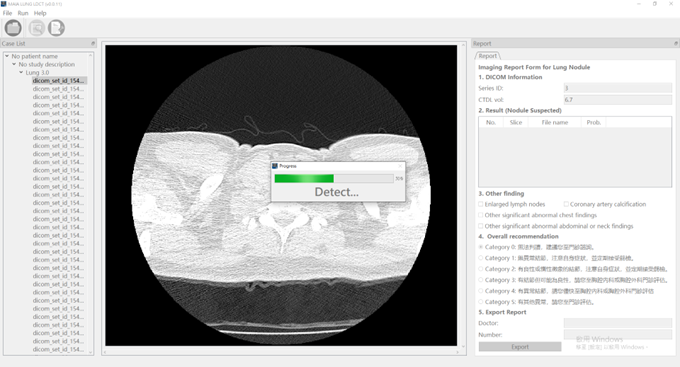This screenshot has height=367, width=680.
Task: Collapse the No patient name node
Action: [x=7, y=56]
